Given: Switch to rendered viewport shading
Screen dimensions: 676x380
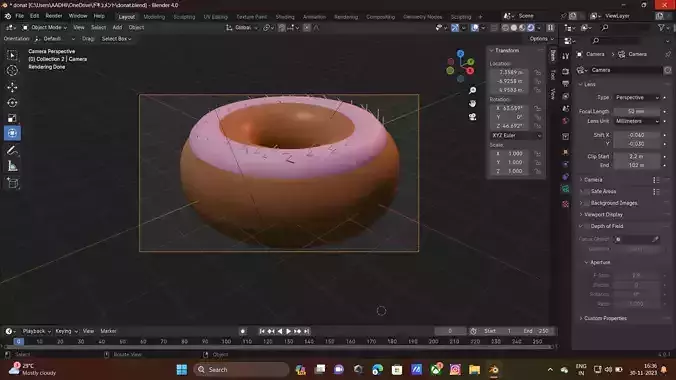Looking at the screenshot, I should point(531,28).
